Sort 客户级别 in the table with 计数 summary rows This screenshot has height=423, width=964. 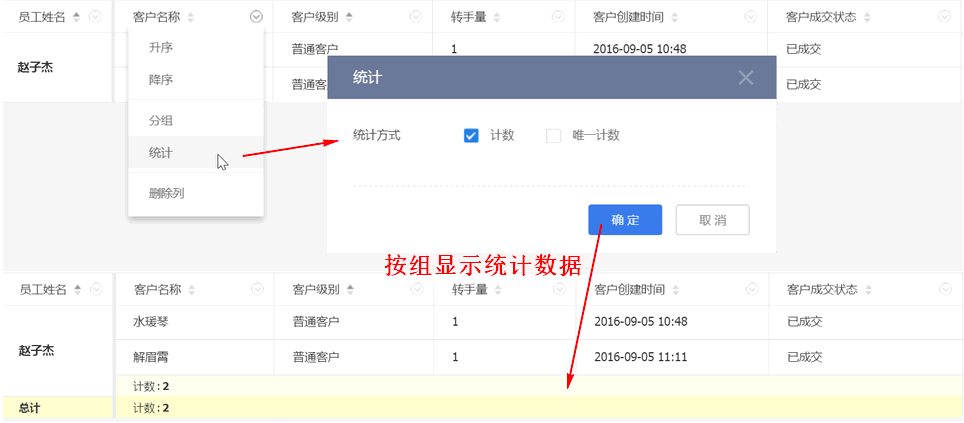coord(350,290)
